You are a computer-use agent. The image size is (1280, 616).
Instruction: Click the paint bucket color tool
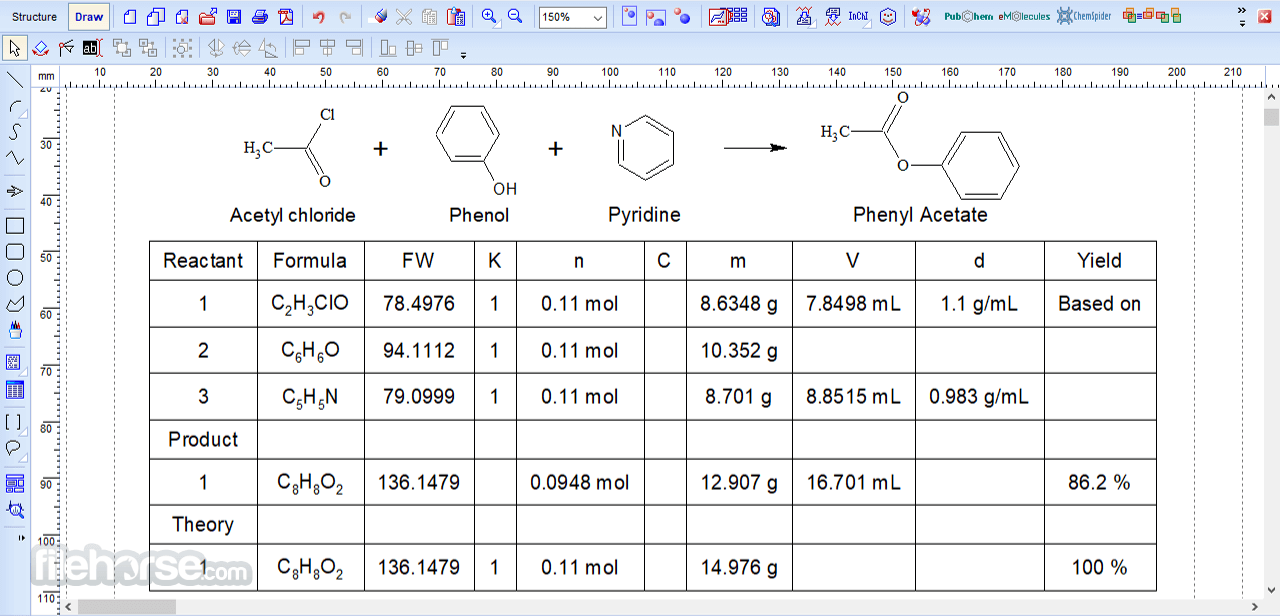click(x=15, y=329)
